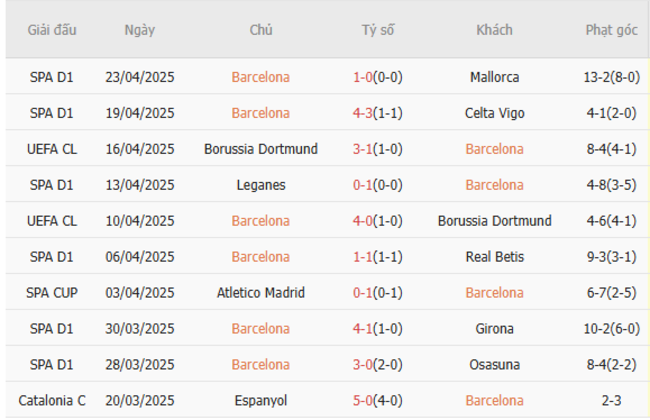Open the Girona team link
This screenshot has width=650, height=420.
click(x=494, y=329)
